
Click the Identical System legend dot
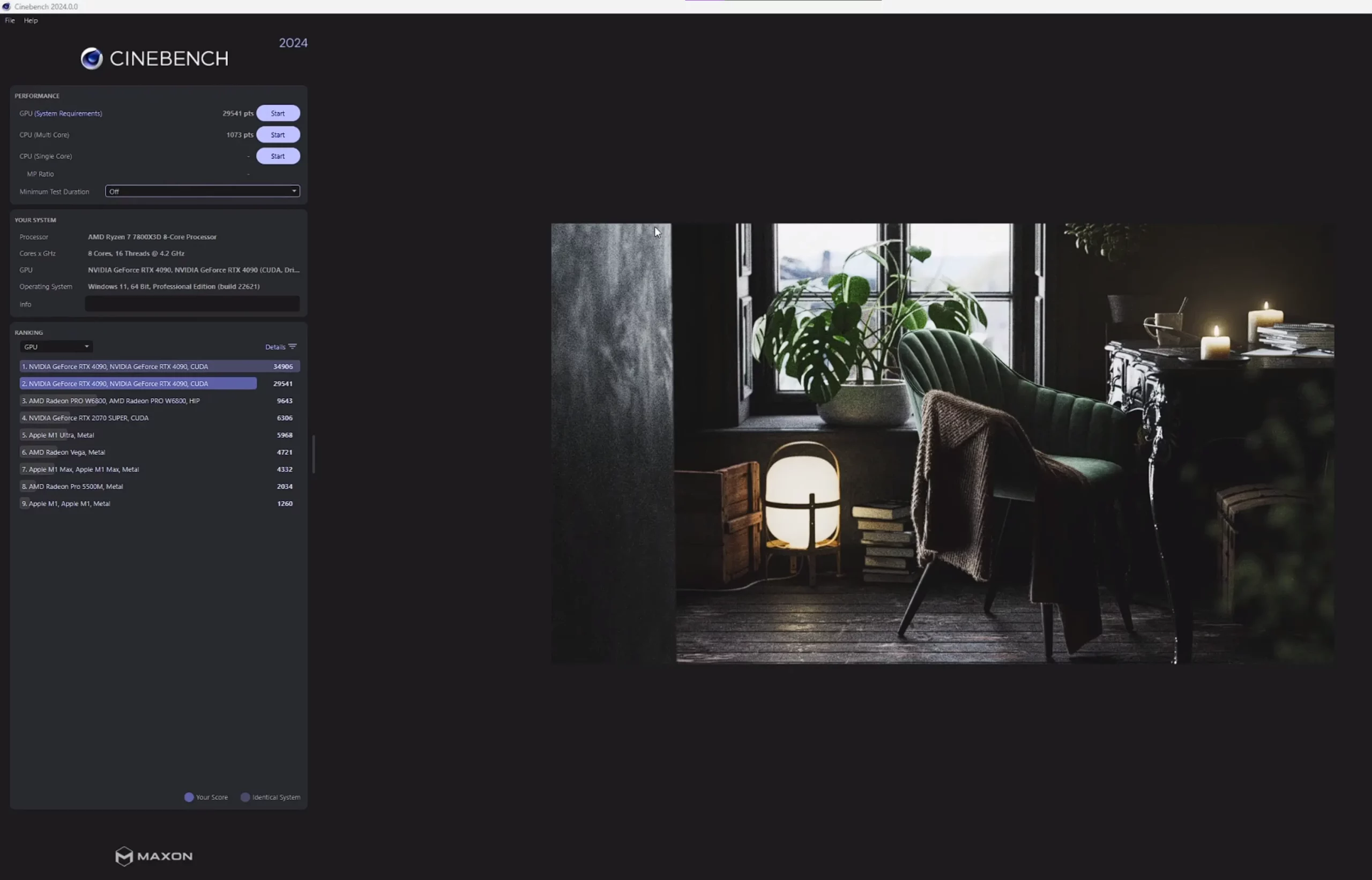[x=245, y=797]
